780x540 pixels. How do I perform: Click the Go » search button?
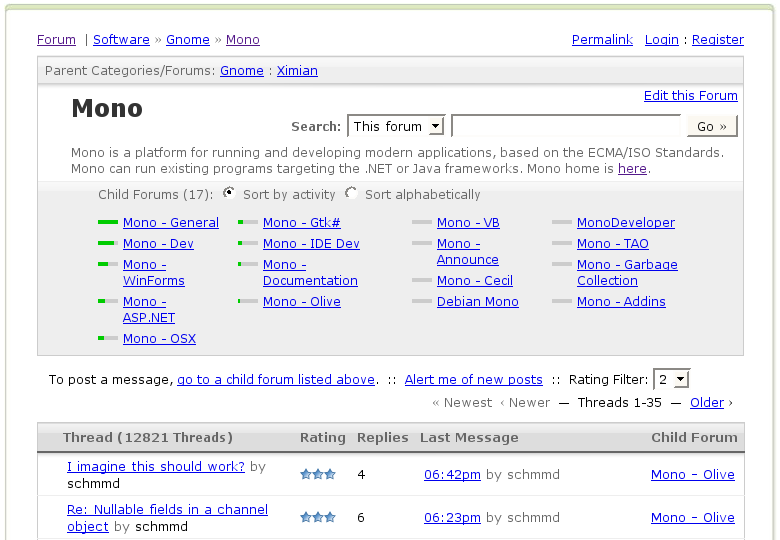[x=712, y=126]
